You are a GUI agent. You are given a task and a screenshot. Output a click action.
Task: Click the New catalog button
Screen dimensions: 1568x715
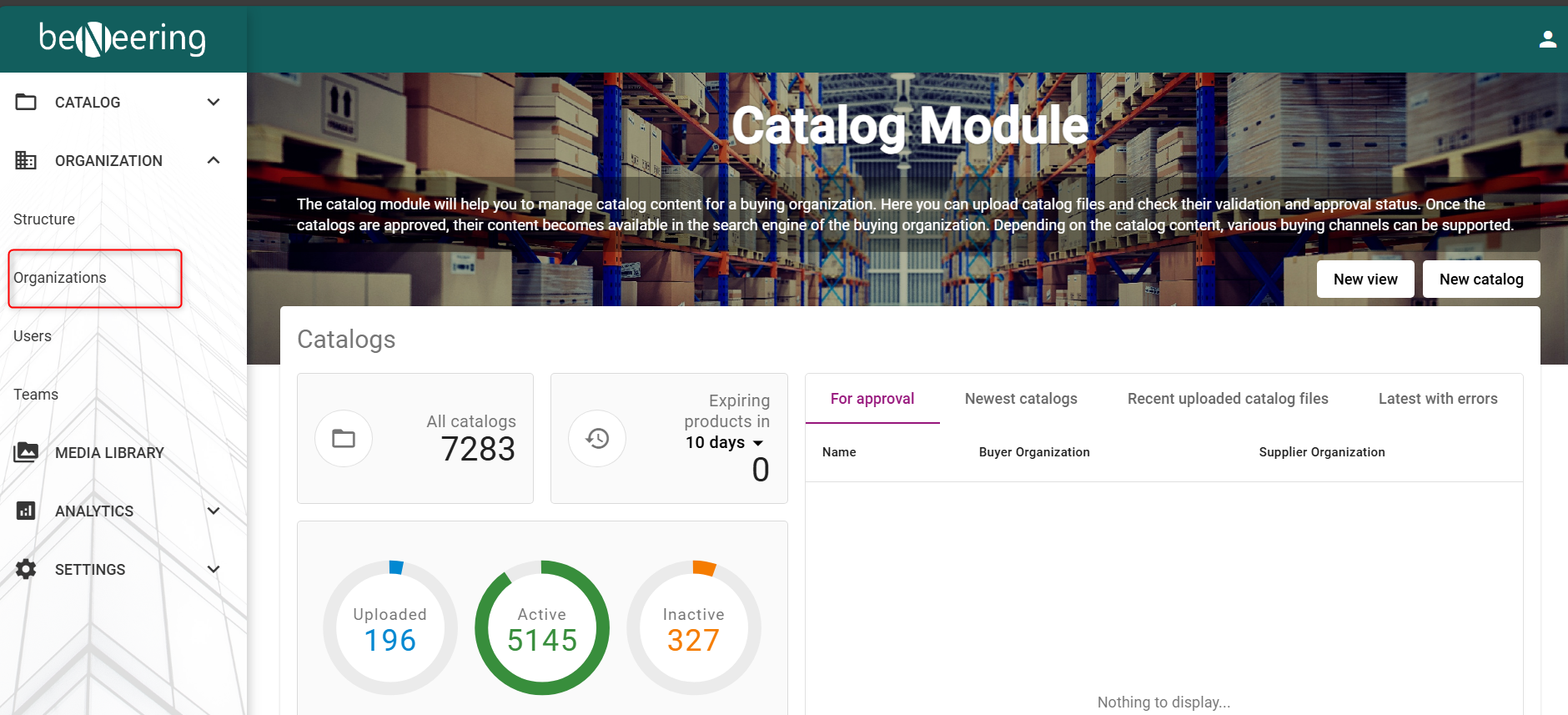click(1481, 279)
